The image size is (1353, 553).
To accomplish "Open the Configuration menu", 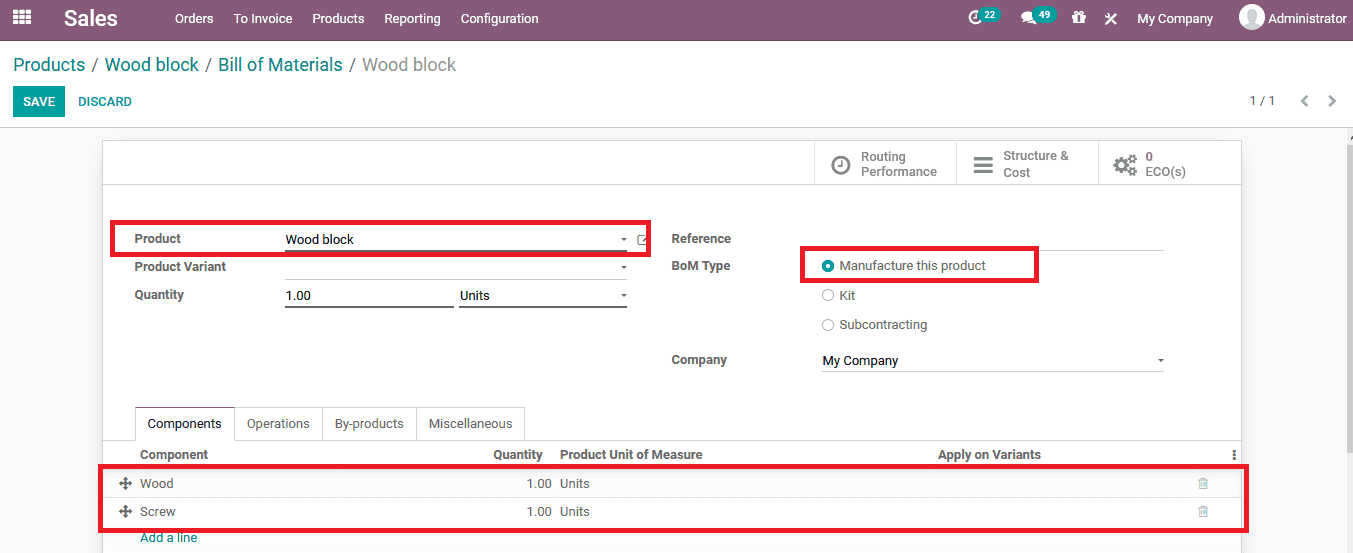I will click(499, 18).
